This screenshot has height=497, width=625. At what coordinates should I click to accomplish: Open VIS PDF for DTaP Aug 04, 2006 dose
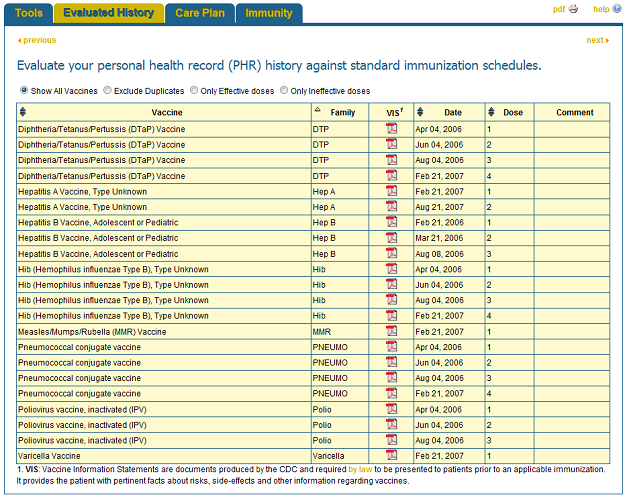click(391, 159)
